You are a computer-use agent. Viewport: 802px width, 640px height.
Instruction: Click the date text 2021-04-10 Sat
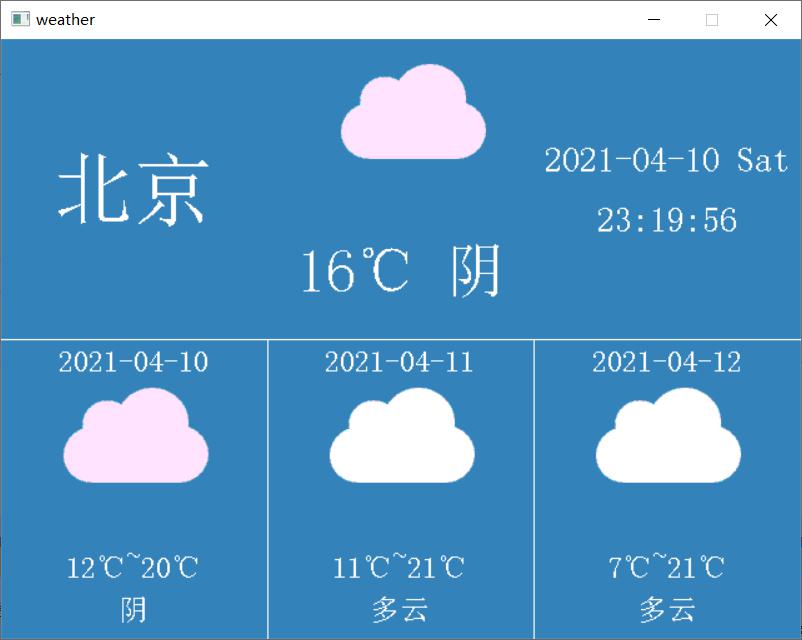coord(666,161)
